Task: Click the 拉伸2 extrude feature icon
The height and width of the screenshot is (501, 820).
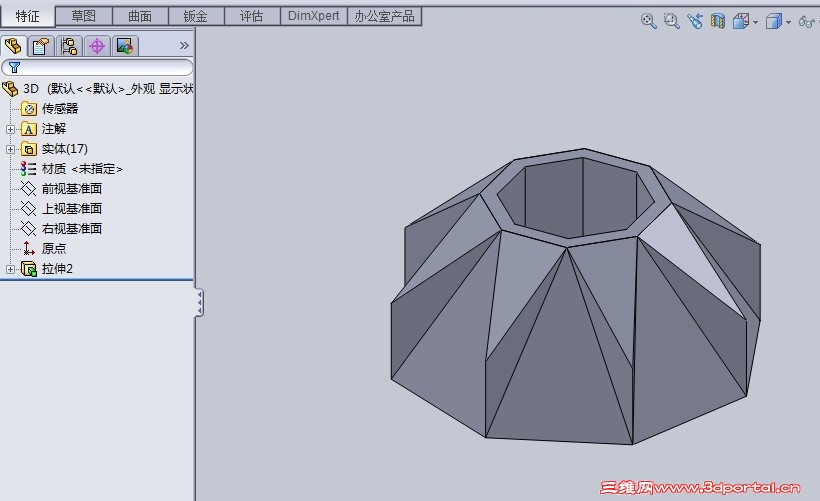Action: (x=29, y=269)
